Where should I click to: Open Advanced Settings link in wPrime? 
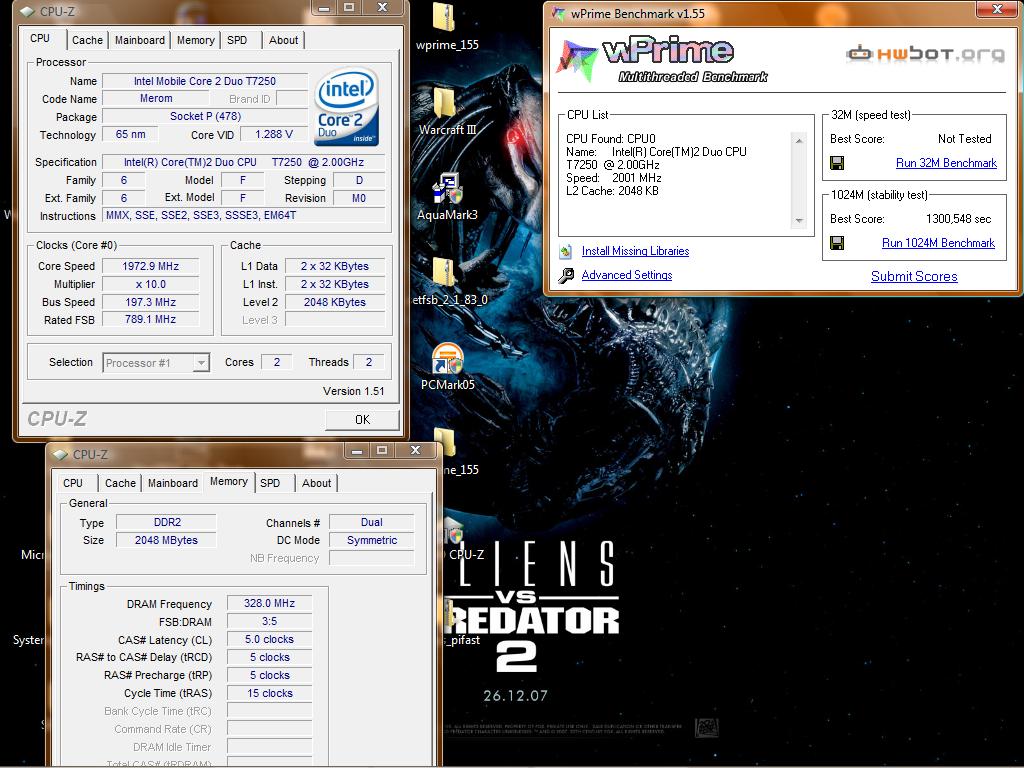(627, 275)
